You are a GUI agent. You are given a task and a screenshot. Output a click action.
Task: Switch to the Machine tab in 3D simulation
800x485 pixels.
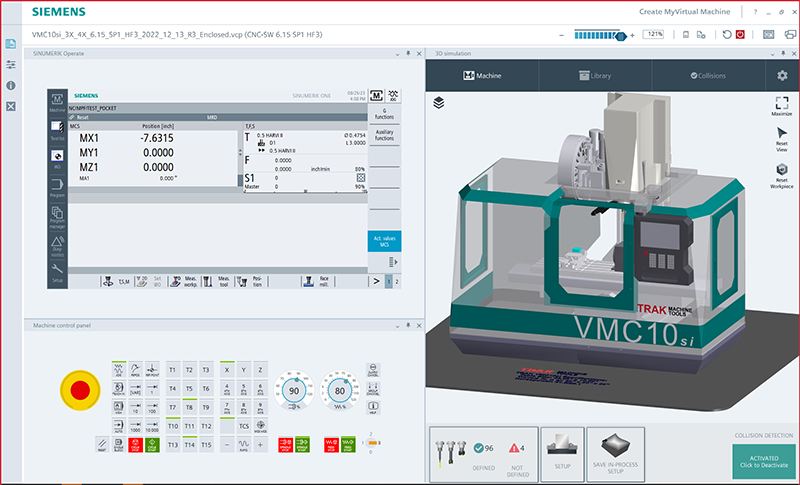[x=482, y=75]
